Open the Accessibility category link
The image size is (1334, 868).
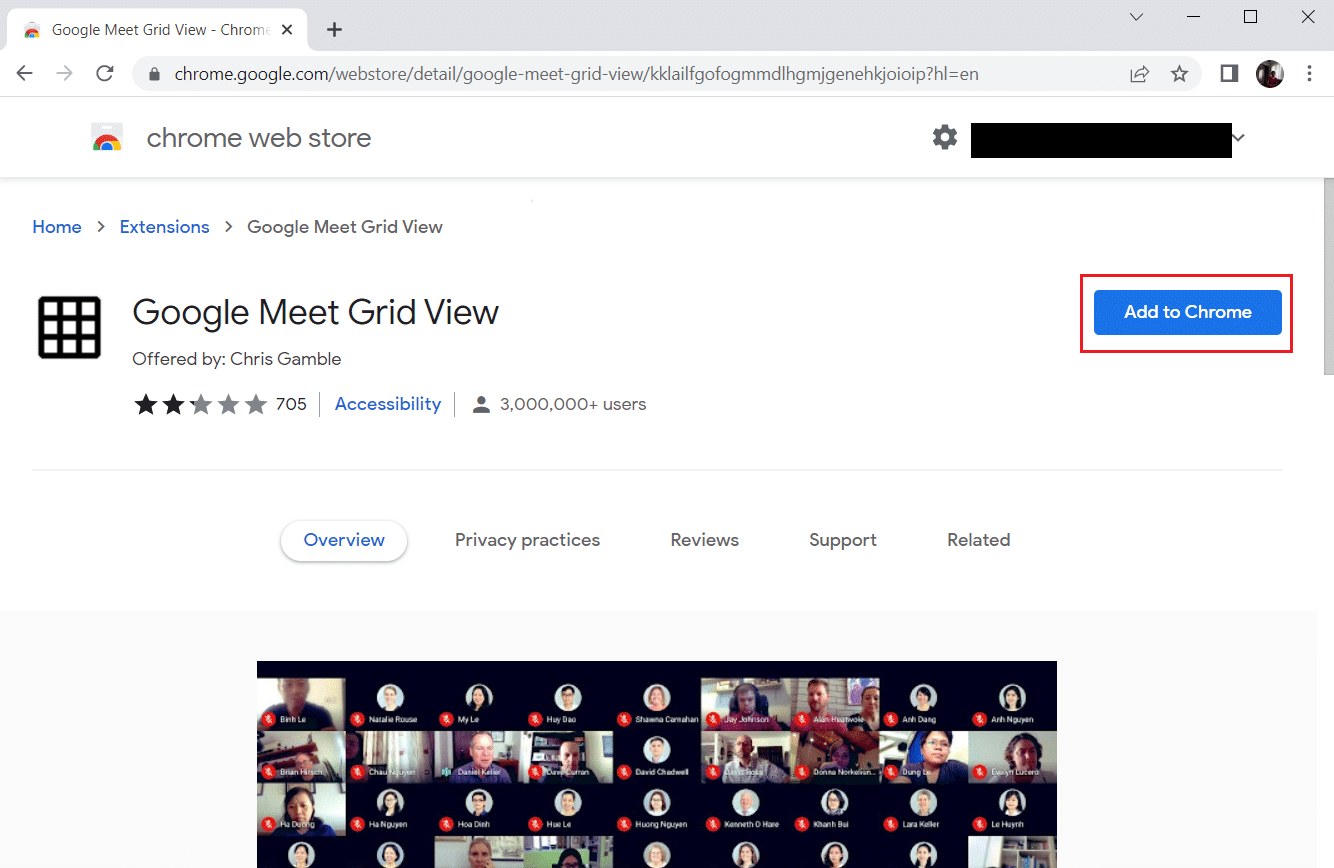coord(388,404)
